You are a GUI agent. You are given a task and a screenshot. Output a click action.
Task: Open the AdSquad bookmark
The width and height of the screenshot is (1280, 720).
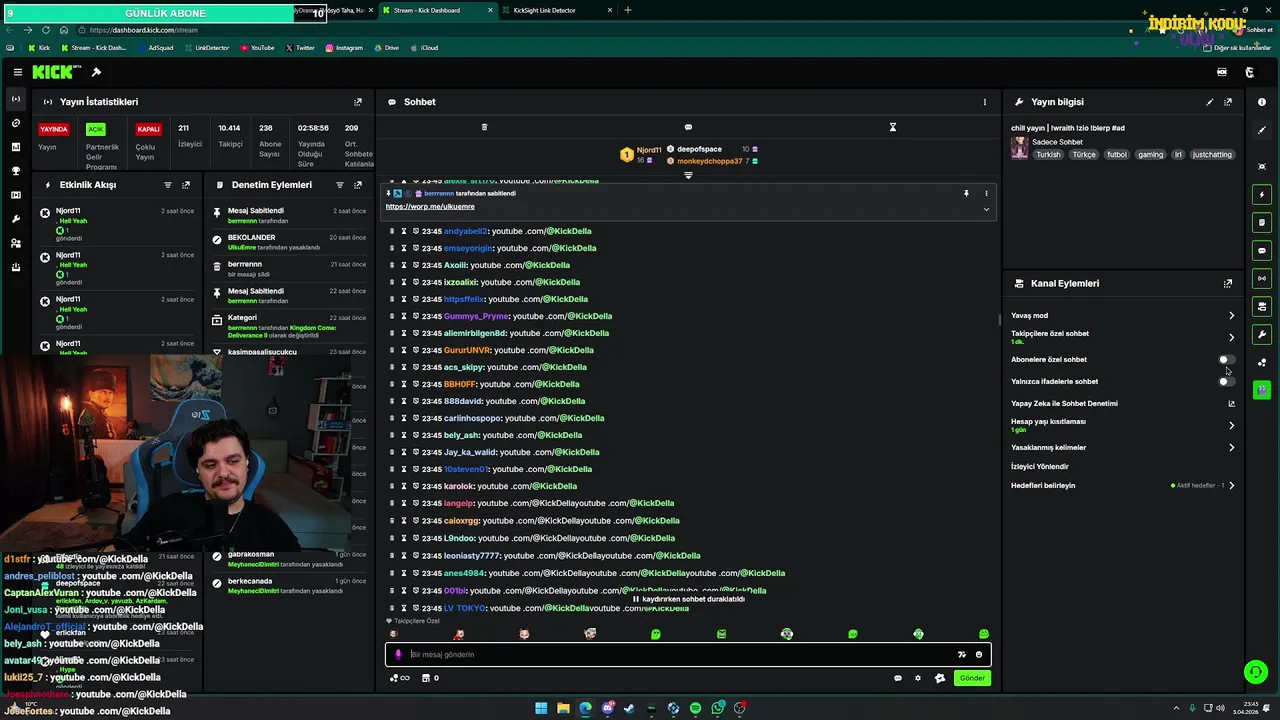click(155, 48)
